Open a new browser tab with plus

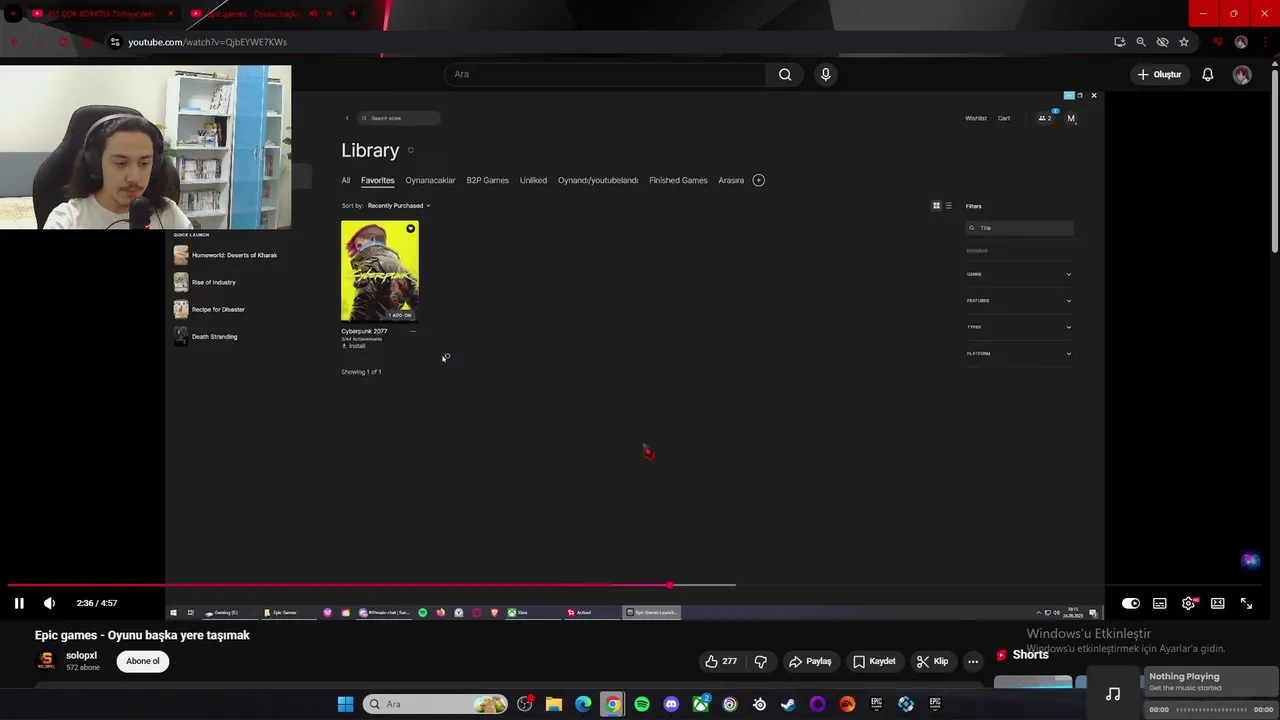coord(353,13)
